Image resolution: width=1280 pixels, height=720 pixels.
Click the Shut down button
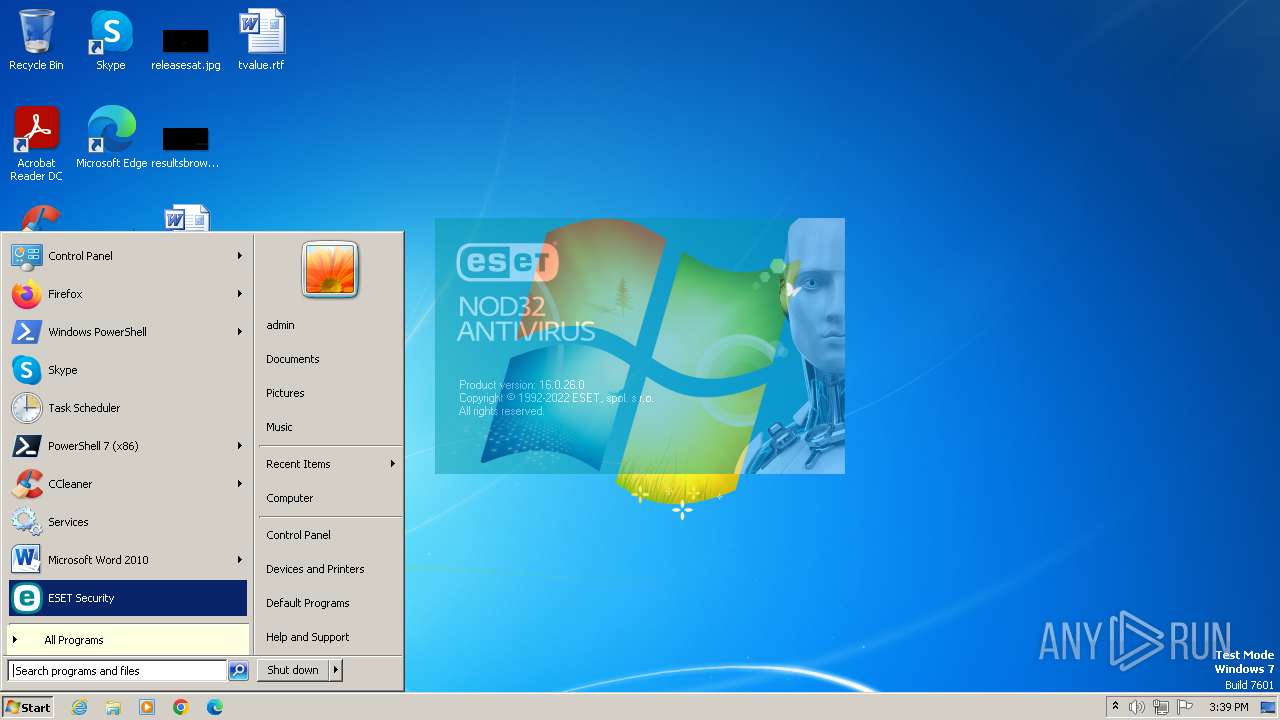293,670
